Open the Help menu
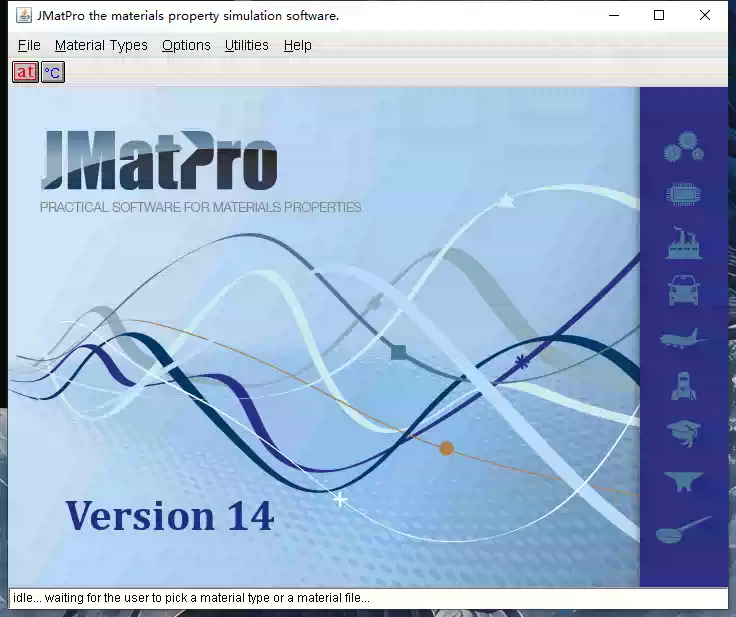This screenshot has width=736, height=617. [x=298, y=45]
